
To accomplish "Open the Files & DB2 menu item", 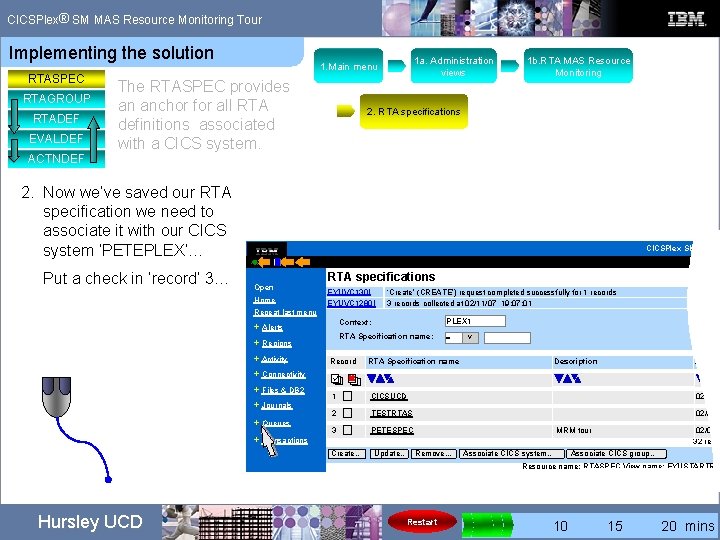I will click(x=283, y=390).
